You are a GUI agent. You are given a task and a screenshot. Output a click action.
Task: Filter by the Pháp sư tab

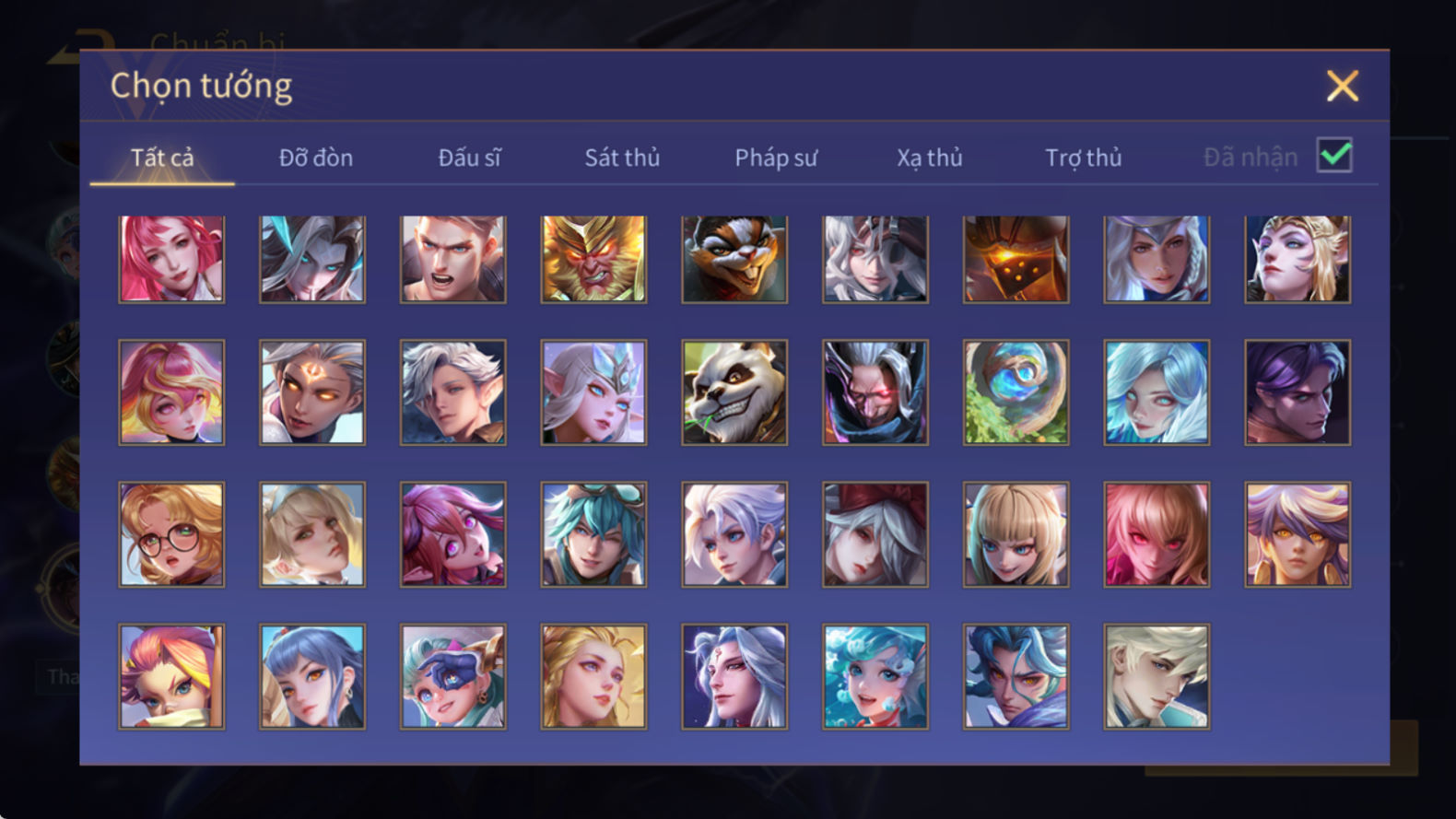coord(776,158)
